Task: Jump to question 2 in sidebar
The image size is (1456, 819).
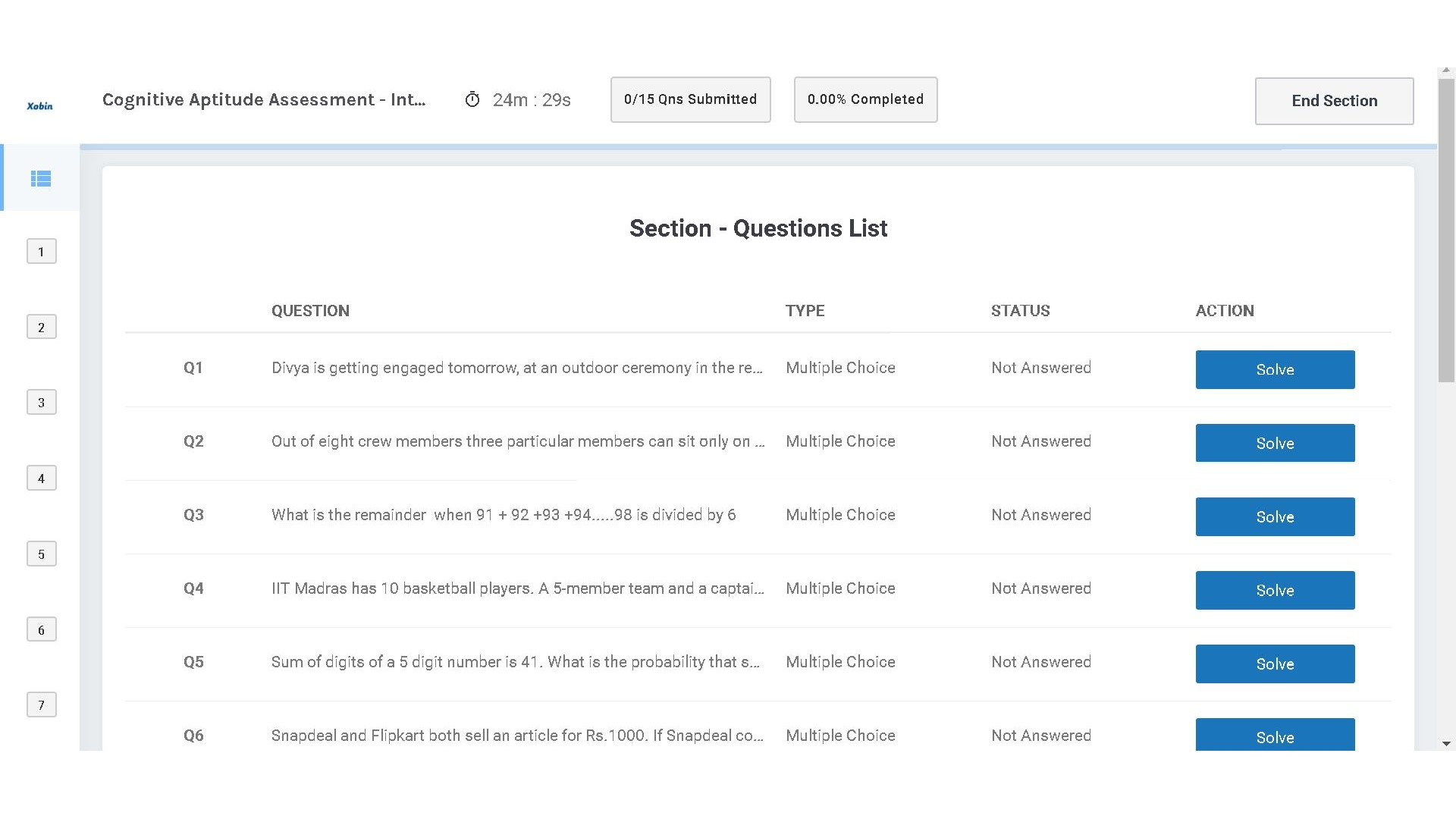Action: coord(42,327)
